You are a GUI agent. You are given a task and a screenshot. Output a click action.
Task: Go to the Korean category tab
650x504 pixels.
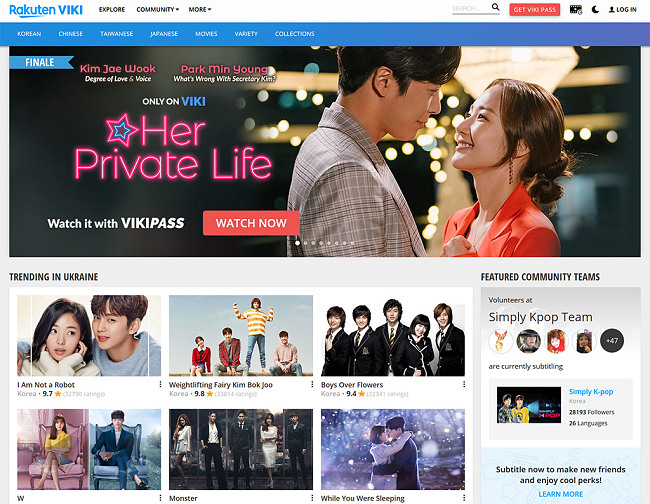pos(29,34)
